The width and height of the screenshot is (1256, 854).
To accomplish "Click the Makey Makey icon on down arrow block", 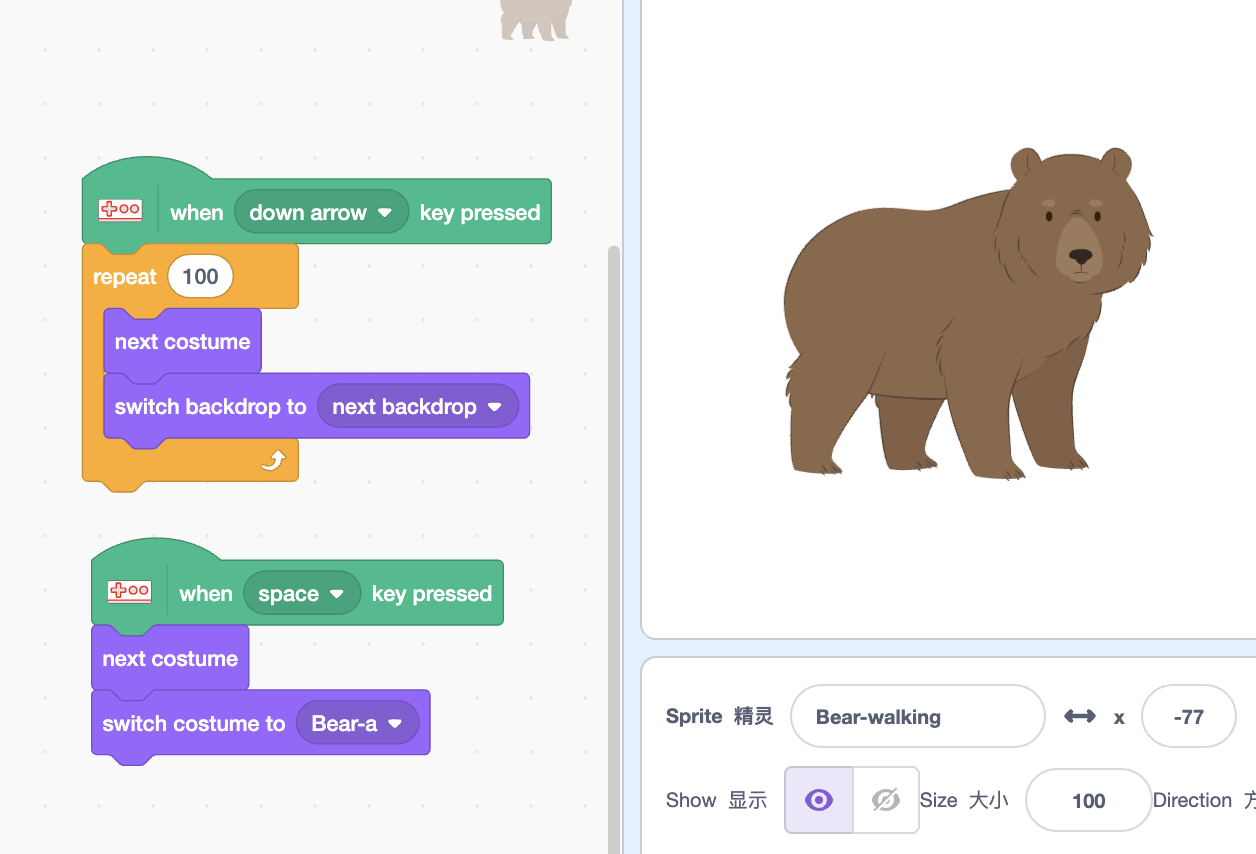I will pyautogui.click(x=120, y=211).
